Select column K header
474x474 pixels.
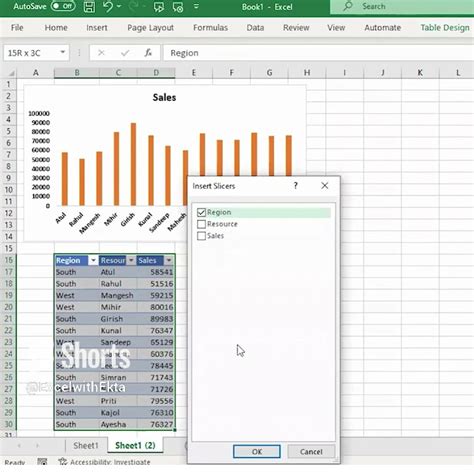click(420, 73)
